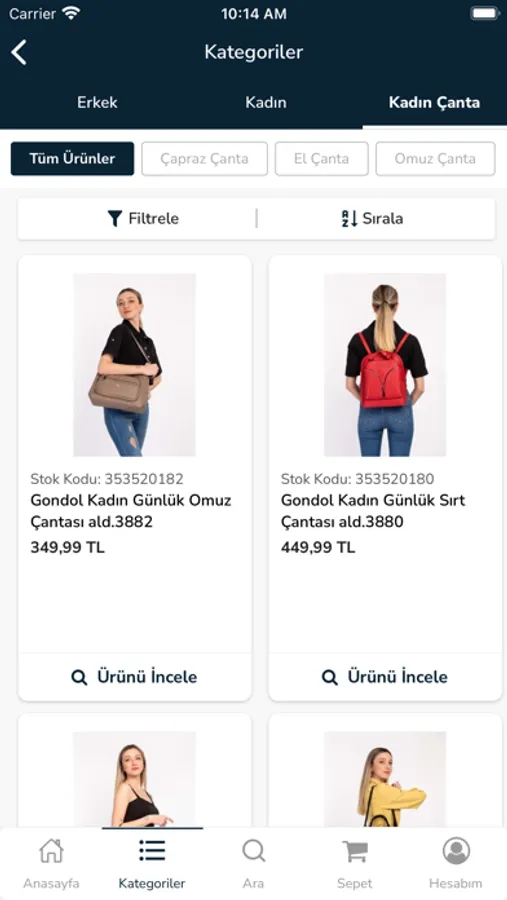This screenshot has height=900, width=507.
Task: Select the Tüm Ürünler filter chip
Action: (x=72, y=159)
